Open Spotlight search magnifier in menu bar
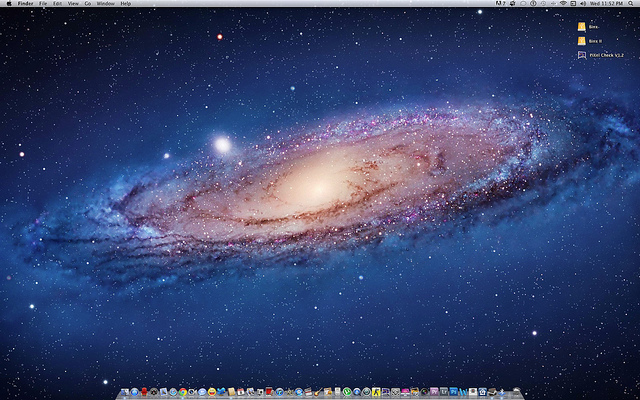Image resolution: width=640 pixels, height=400 pixels. [631, 3]
